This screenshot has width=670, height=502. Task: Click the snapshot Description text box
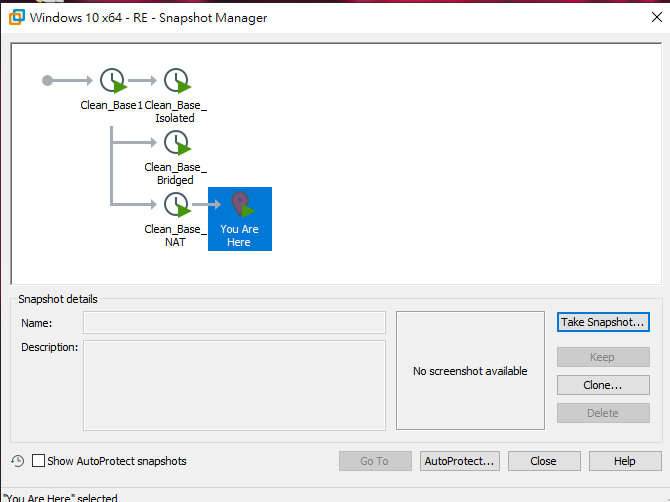(234, 385)
